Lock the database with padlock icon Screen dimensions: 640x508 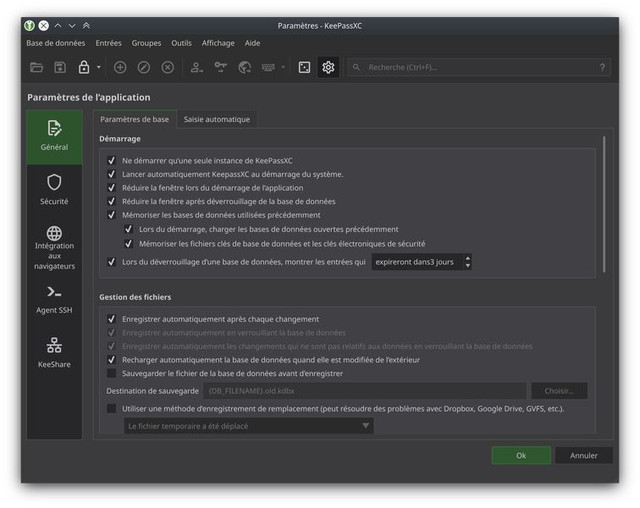(x=84, y=67)
